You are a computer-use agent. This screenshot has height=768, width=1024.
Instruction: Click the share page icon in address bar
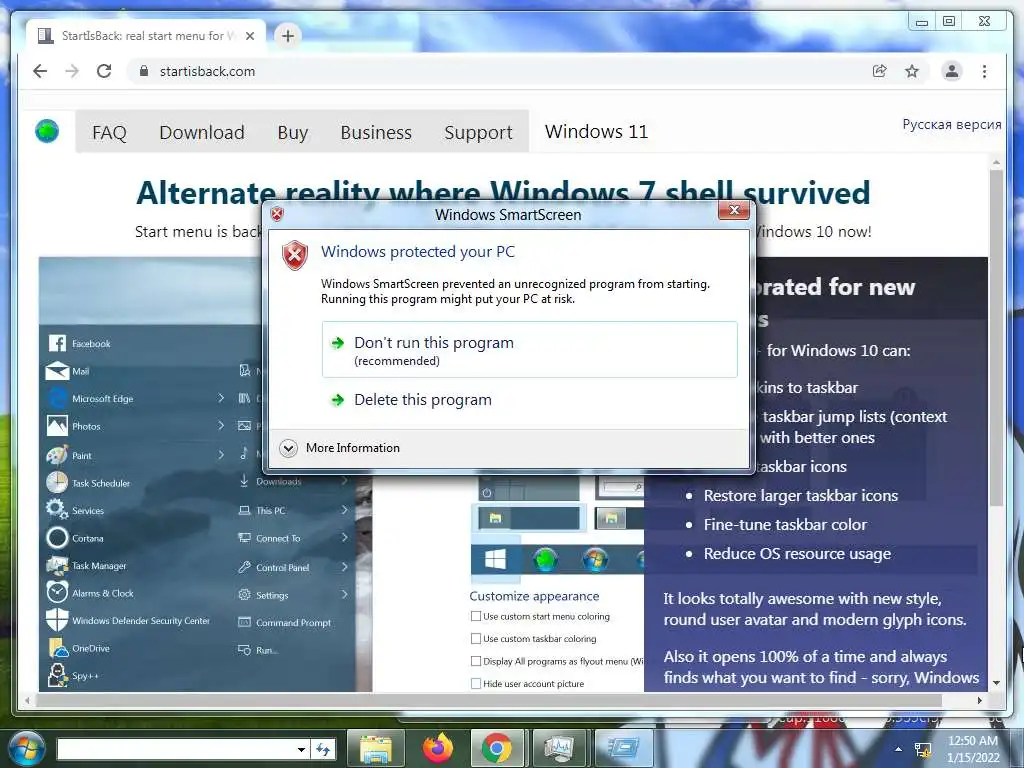pos(880,71)
